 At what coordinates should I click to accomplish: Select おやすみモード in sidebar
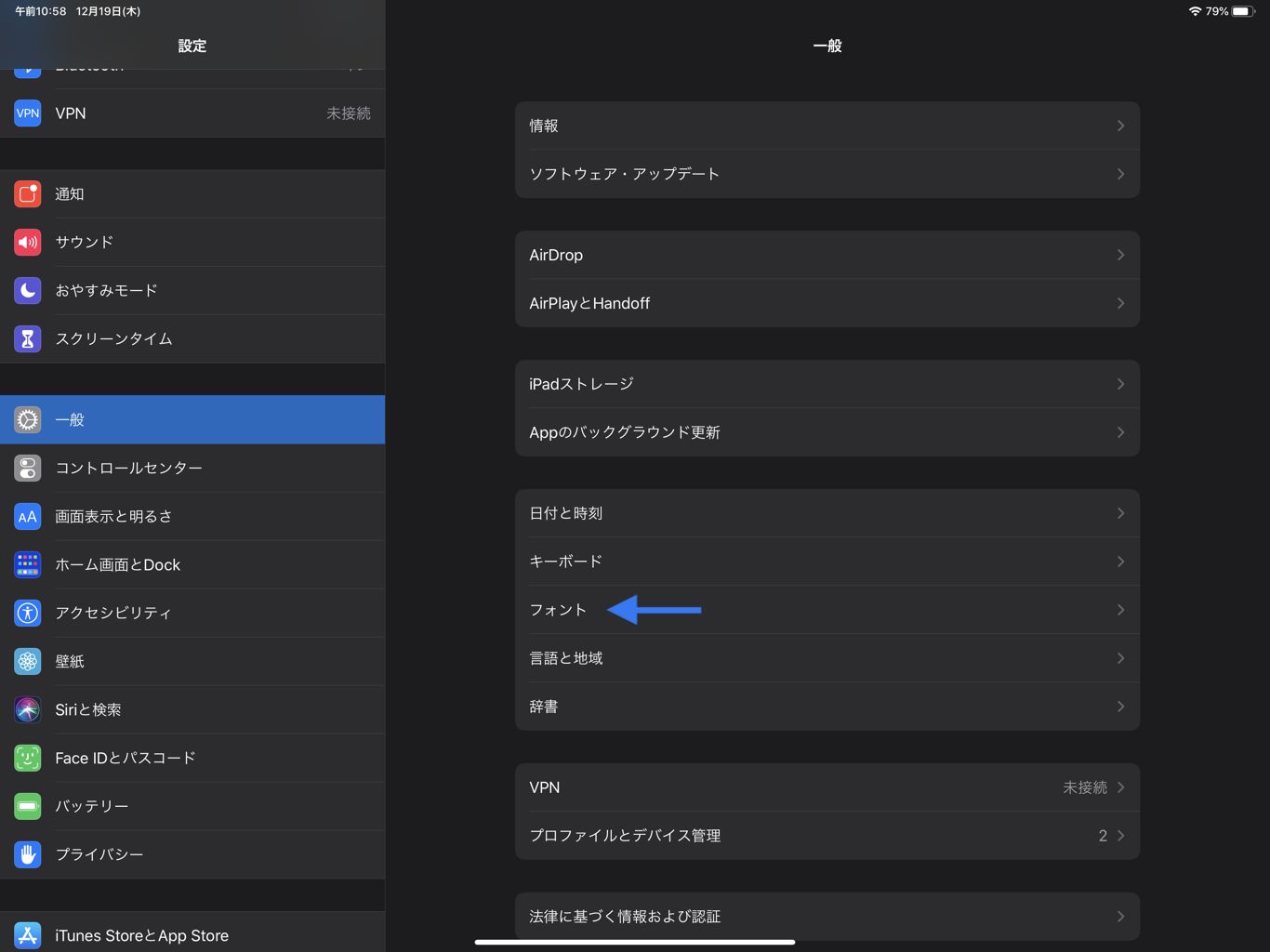pos(192,290)
